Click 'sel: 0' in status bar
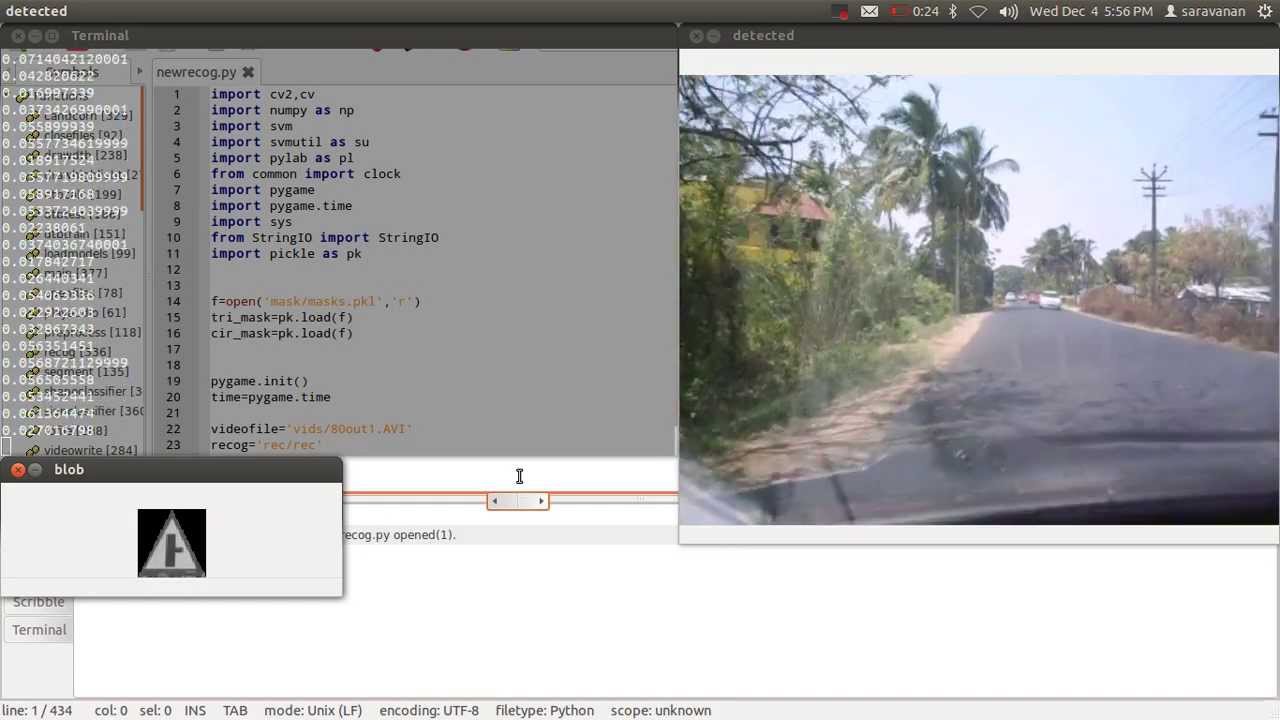Viewport: 1280px width, 720px height. (x=155, y=711)
